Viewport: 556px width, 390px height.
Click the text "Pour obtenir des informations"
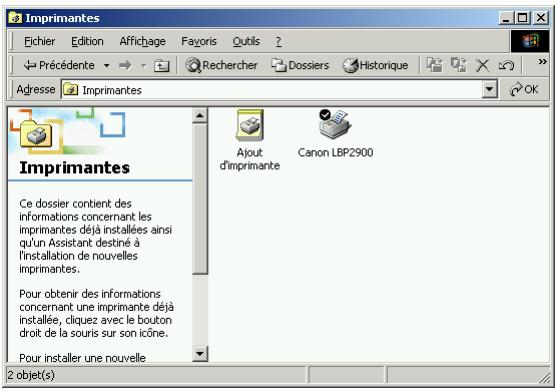tap(90, 294)
